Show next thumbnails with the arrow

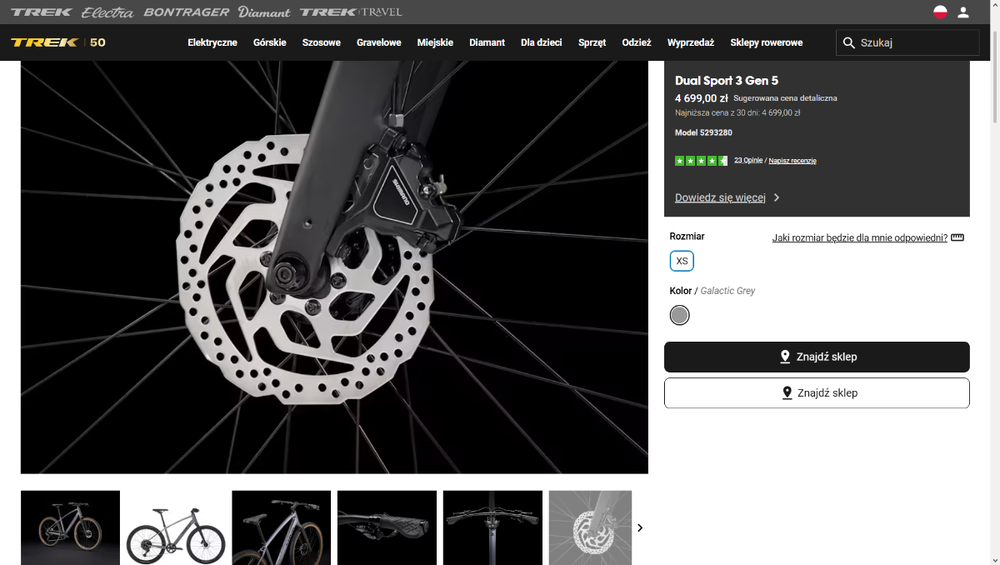pos(640,528)
